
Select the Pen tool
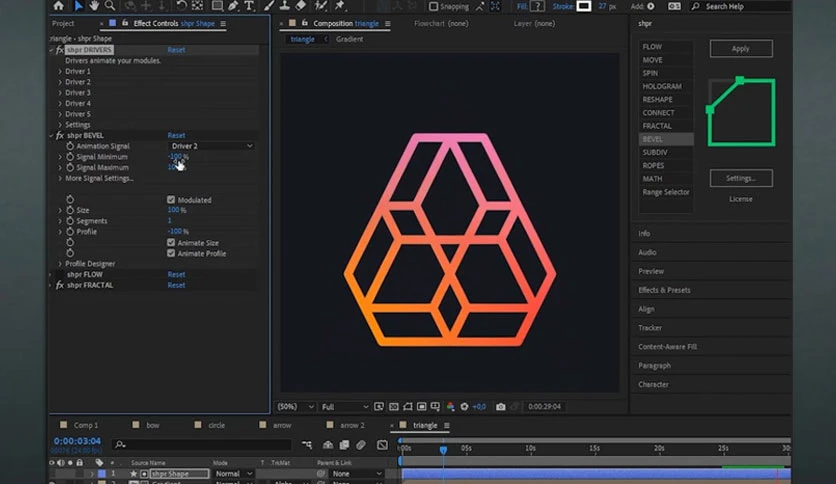[x=233, y=6]
